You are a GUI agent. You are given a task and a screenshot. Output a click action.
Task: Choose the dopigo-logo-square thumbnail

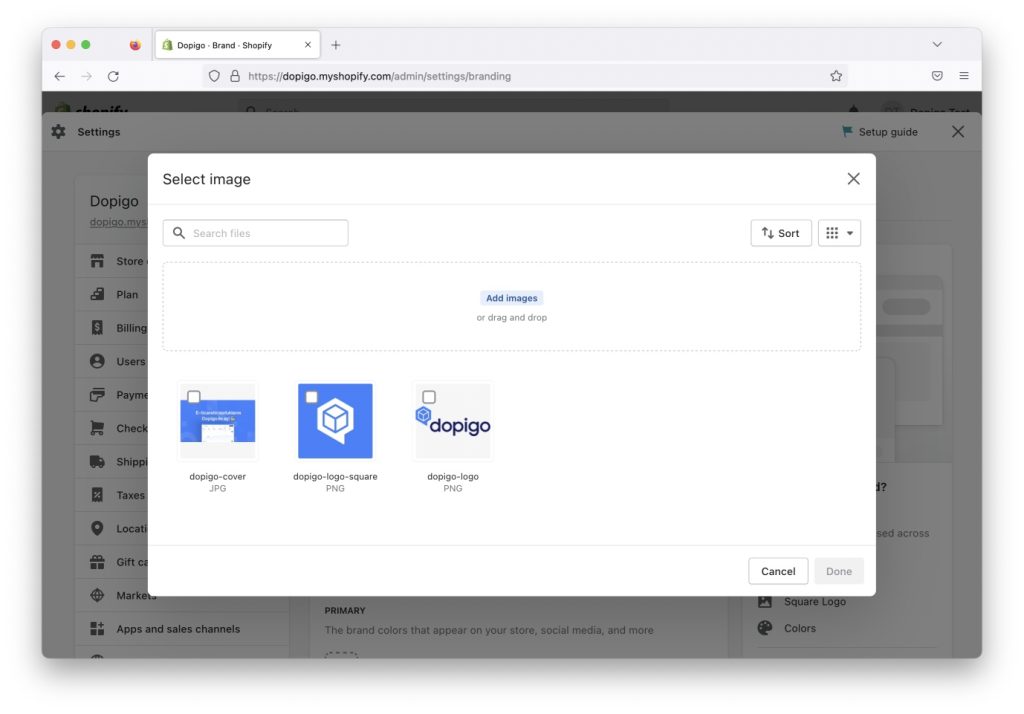[335, 421]
